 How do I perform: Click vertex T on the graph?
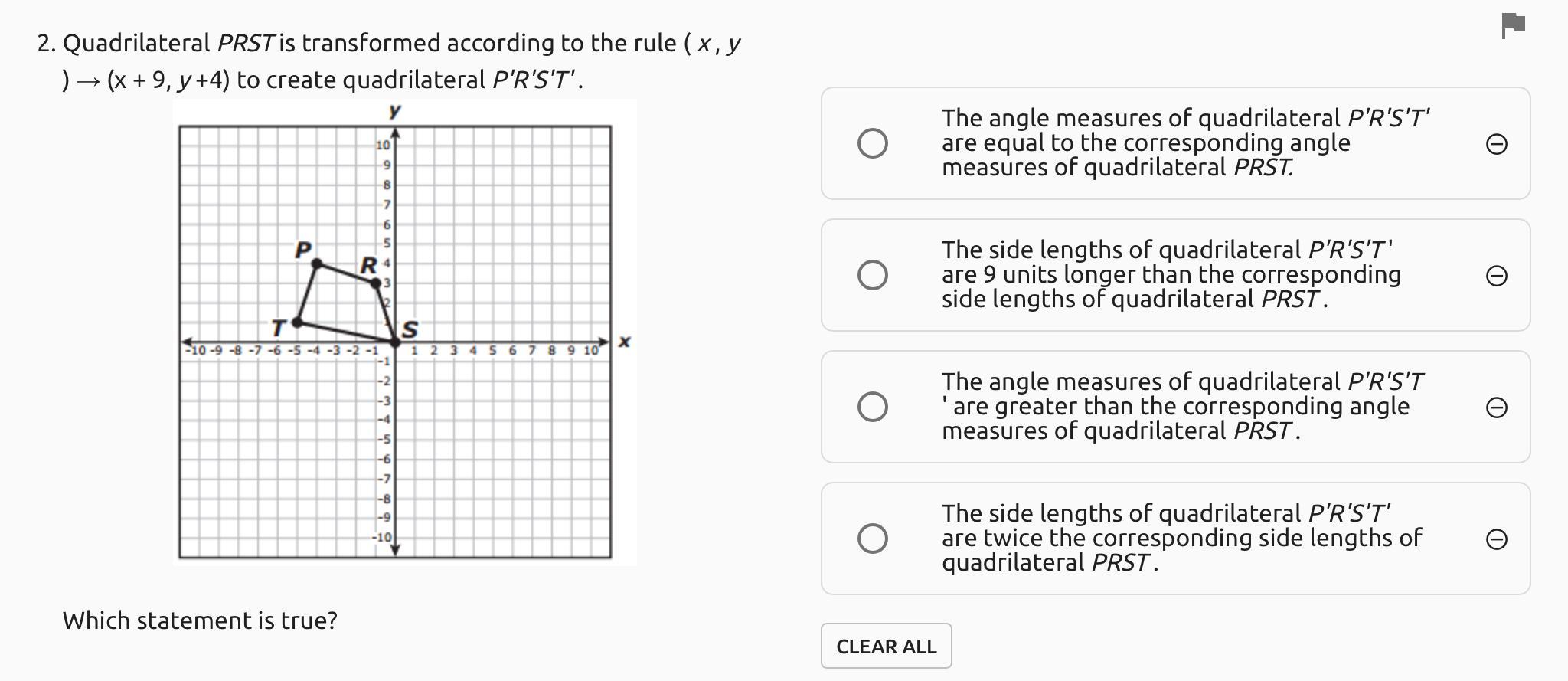pyautogui.click(x=297, y=322)
